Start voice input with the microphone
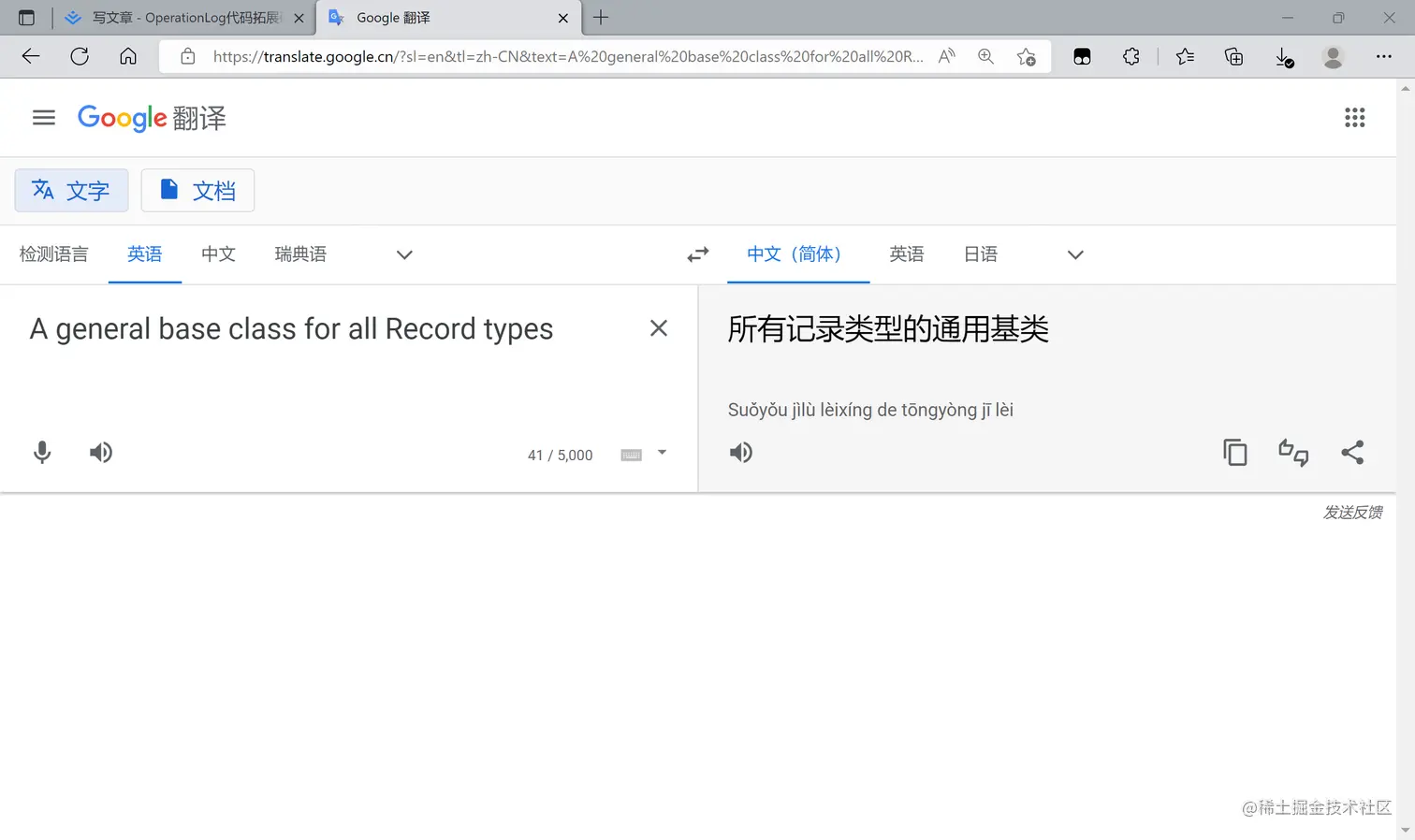Viewport: 1415px width, 840px height. coord(42,453)
